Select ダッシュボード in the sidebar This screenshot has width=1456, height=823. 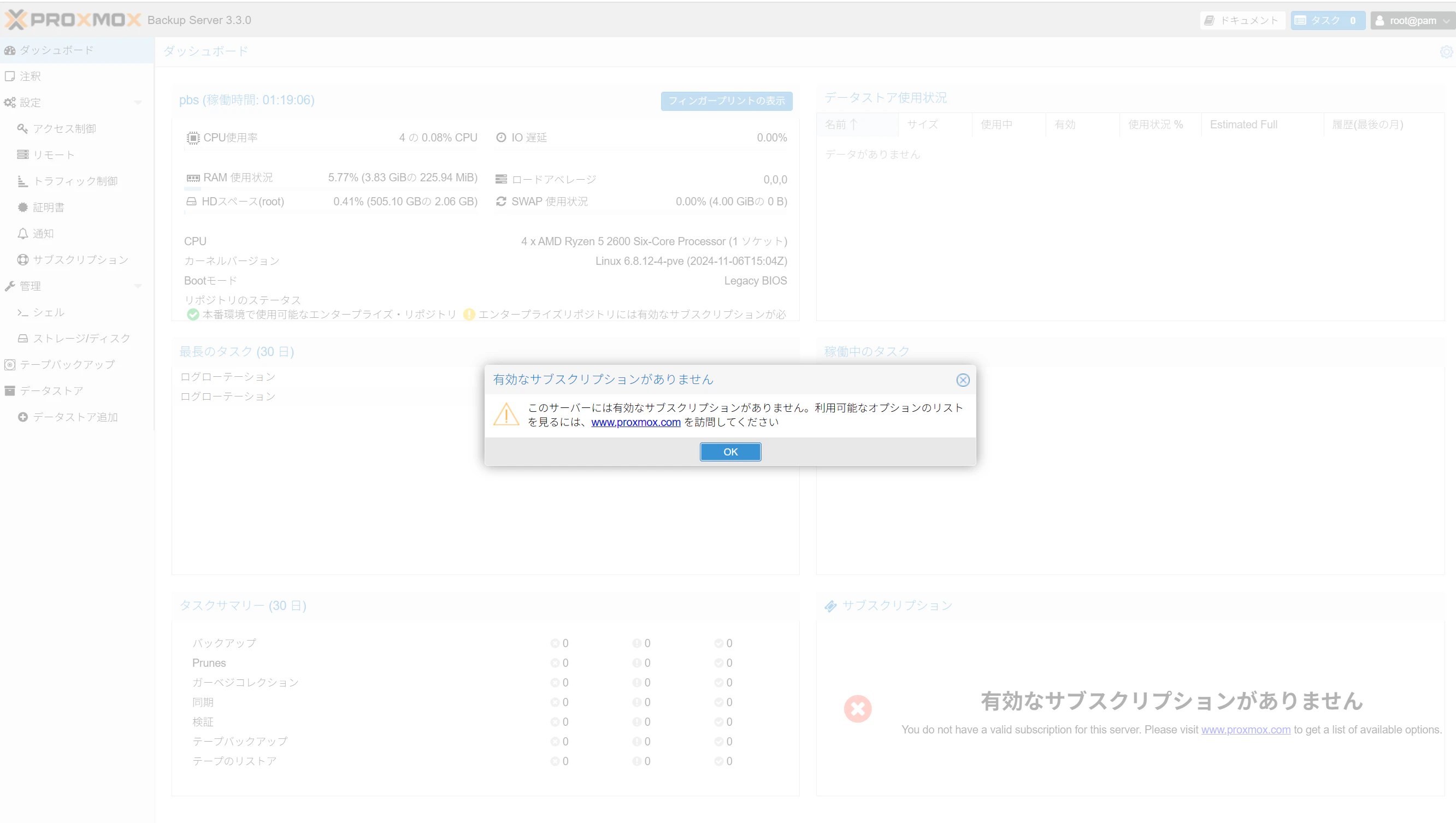click(x=56, y=50)
